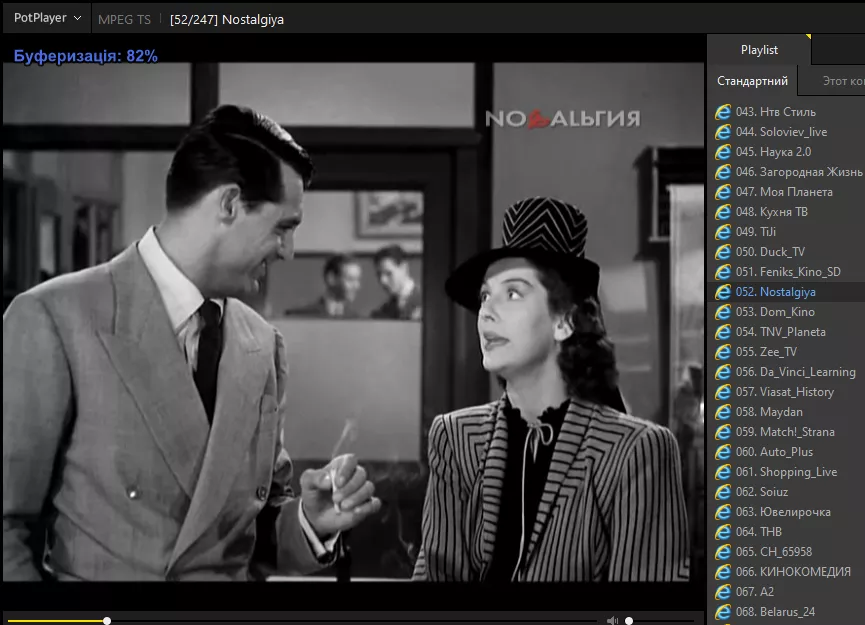Click the volume slider handle
The width and height of the screenshot is (865, 625).
point(629,621)
